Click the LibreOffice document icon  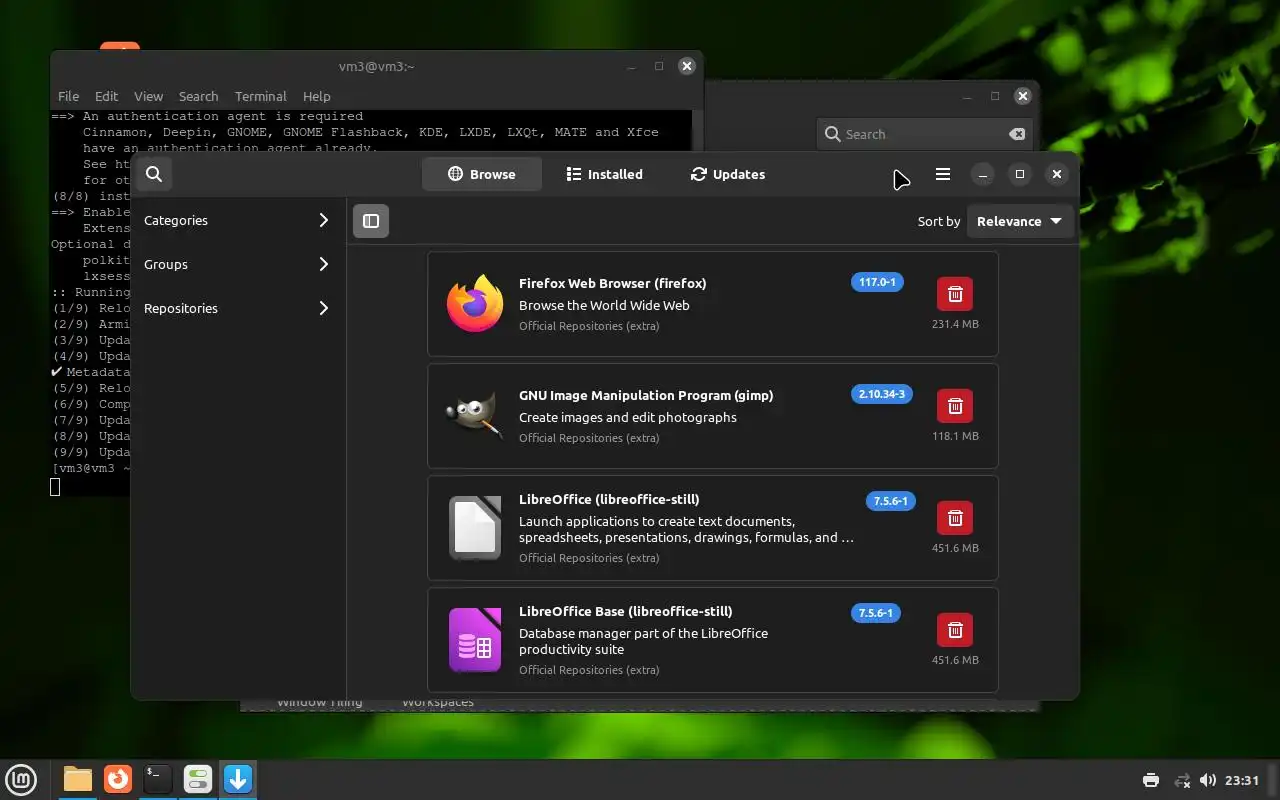475,527
